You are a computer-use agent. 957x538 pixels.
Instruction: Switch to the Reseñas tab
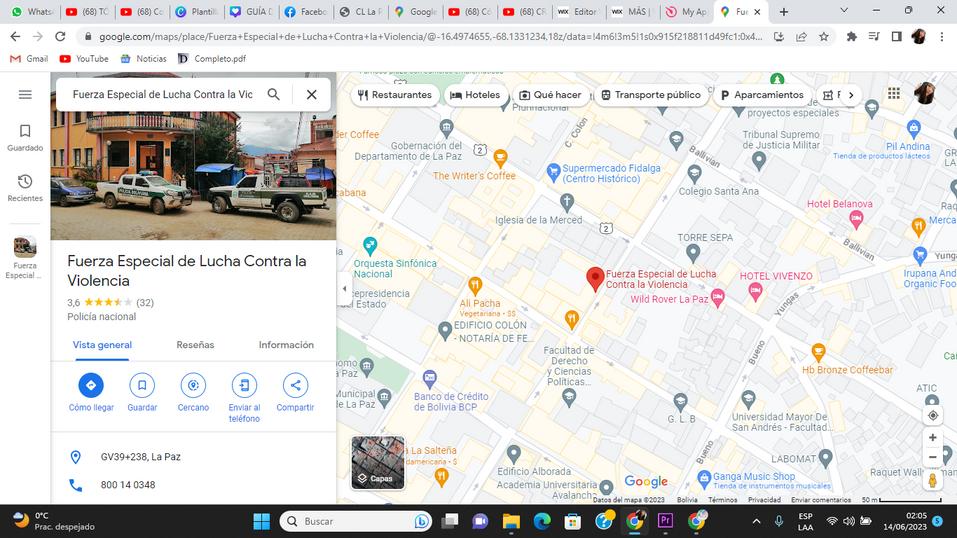[195, 345]
